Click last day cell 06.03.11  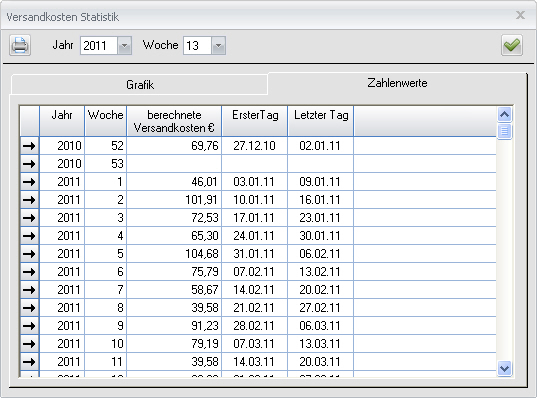(x=321, y=326)
